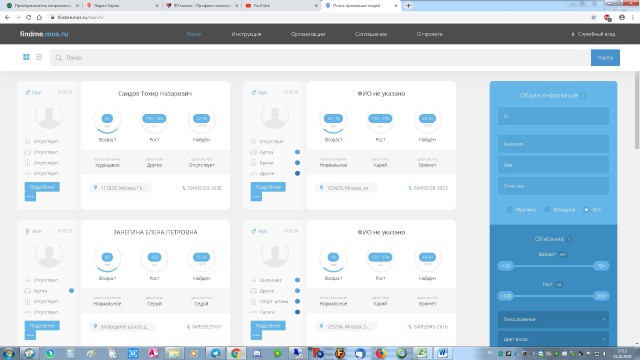Open Поиск navigation menu item

pos(194,34)
